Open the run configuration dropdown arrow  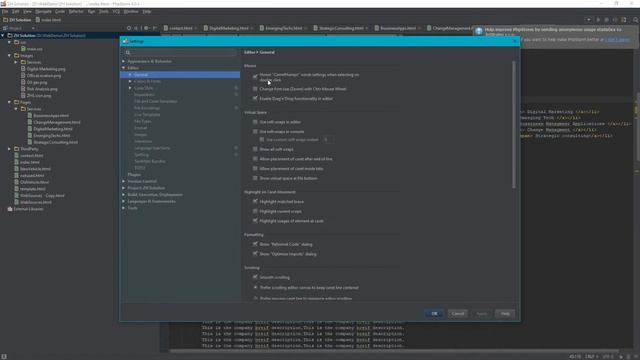pos(589,20)
